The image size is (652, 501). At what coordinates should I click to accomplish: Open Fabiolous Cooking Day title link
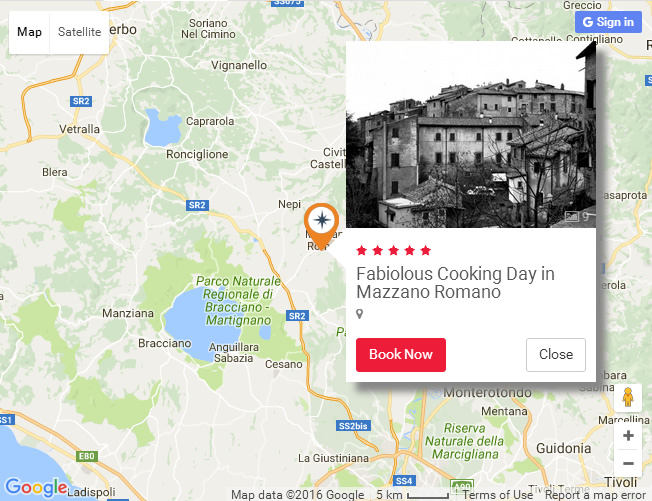455,283
